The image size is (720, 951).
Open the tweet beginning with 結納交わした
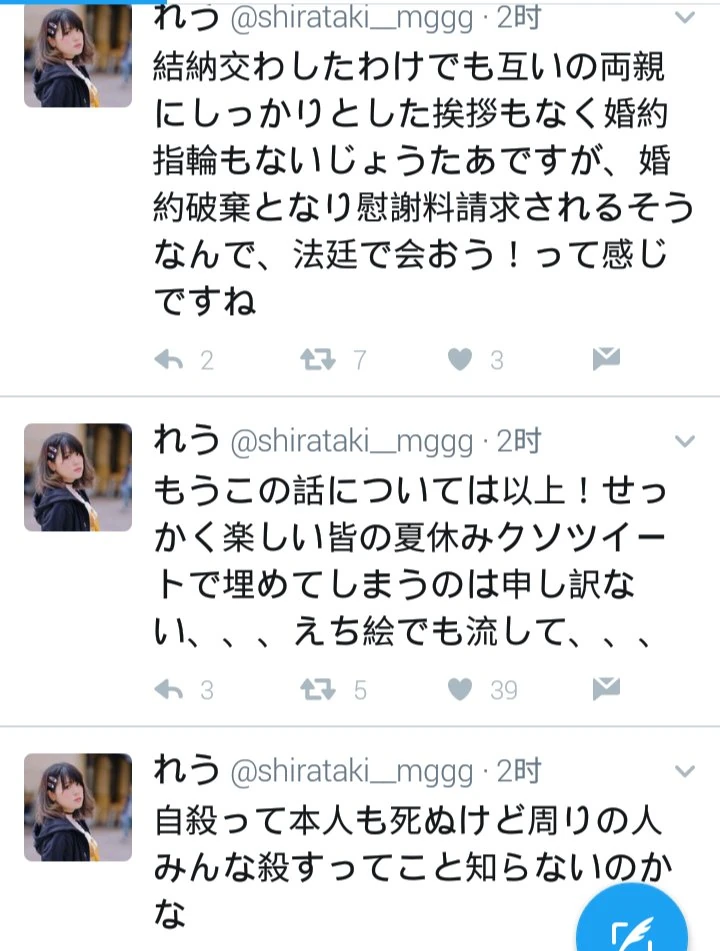click(x=423, y=184)
